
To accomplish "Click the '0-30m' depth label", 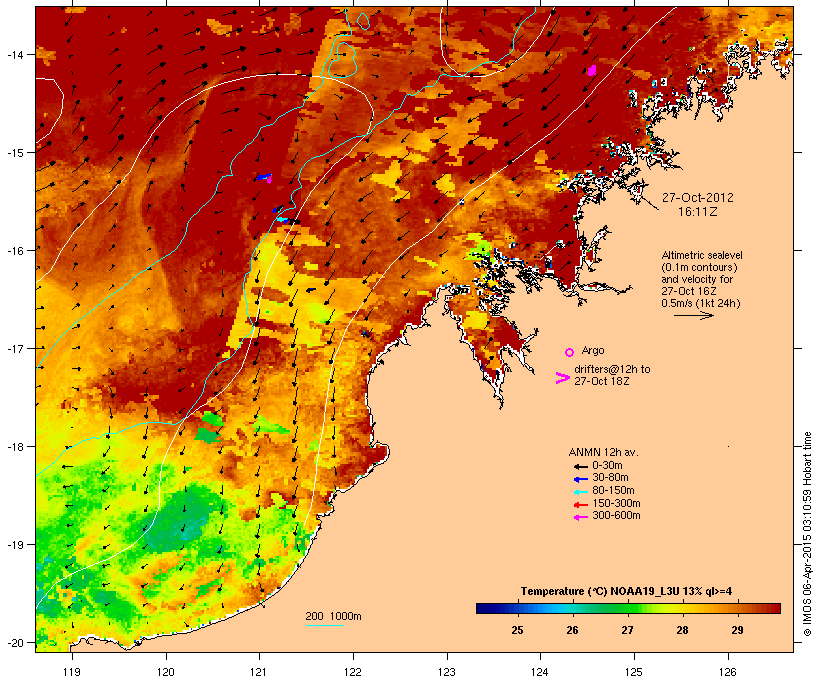I will pos(607,466).
